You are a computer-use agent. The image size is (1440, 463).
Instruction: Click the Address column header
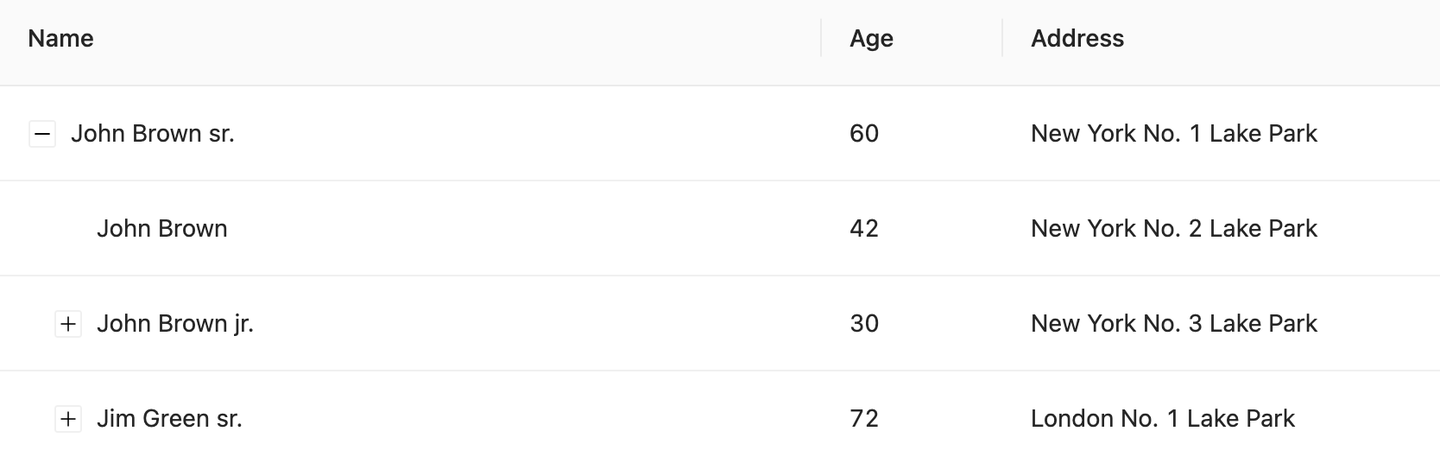pyautogui.click(x=1077, y=39)
